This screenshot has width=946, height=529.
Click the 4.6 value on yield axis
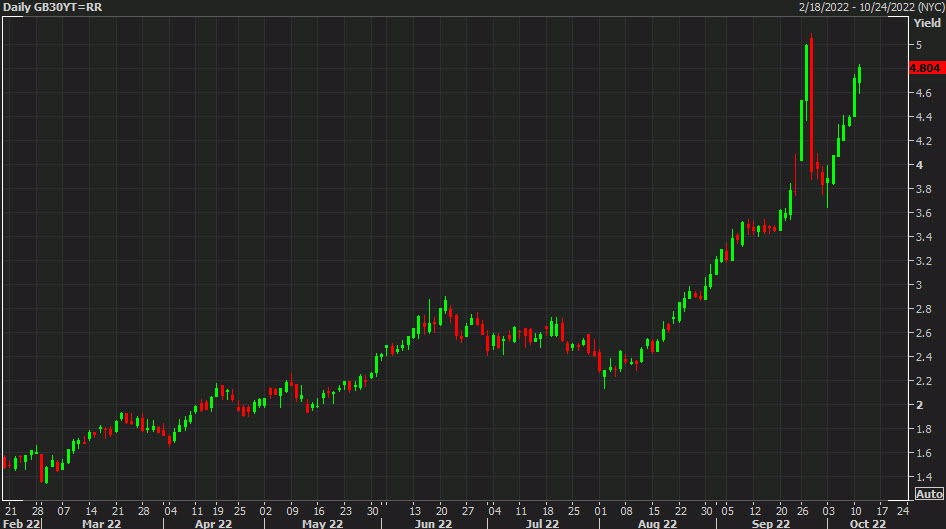(923, 93)
